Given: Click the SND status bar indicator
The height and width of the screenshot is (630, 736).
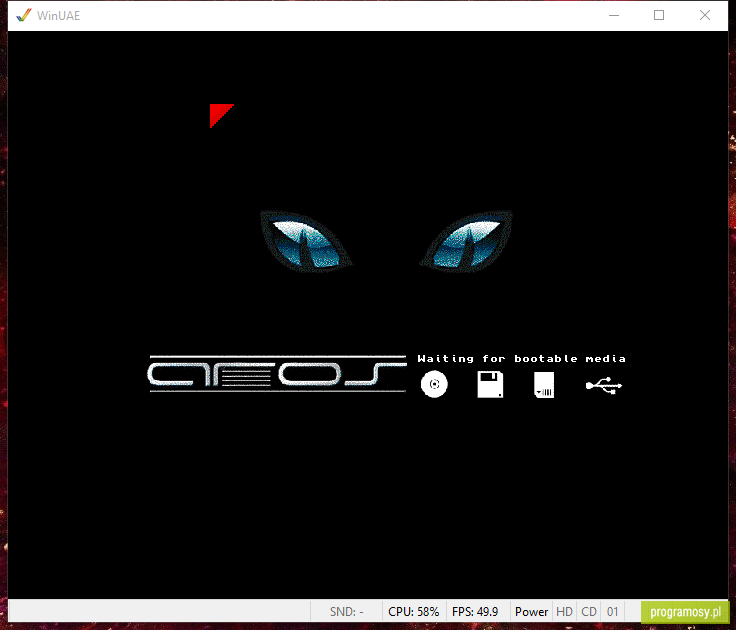Looking at the screenshot, I should [x=346, y=612].
